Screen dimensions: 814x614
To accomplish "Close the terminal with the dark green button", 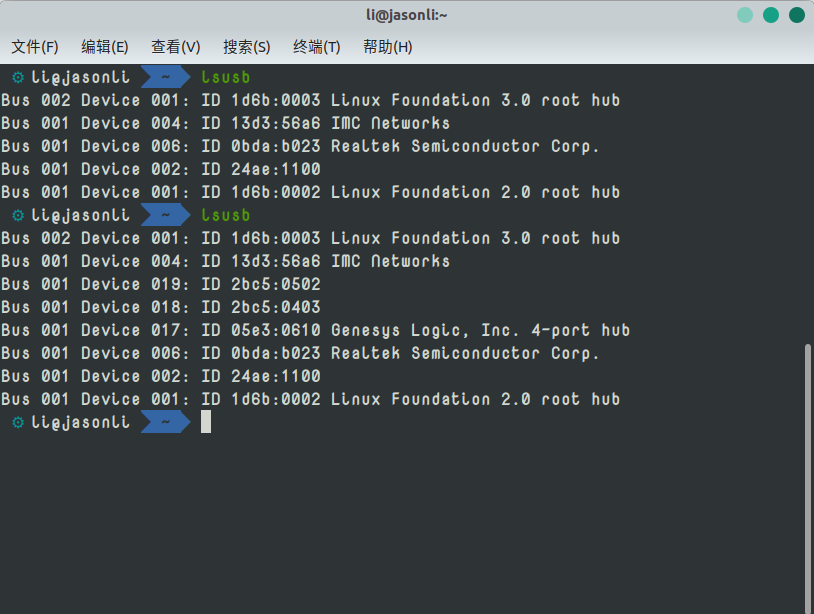I will click(797, 15).
